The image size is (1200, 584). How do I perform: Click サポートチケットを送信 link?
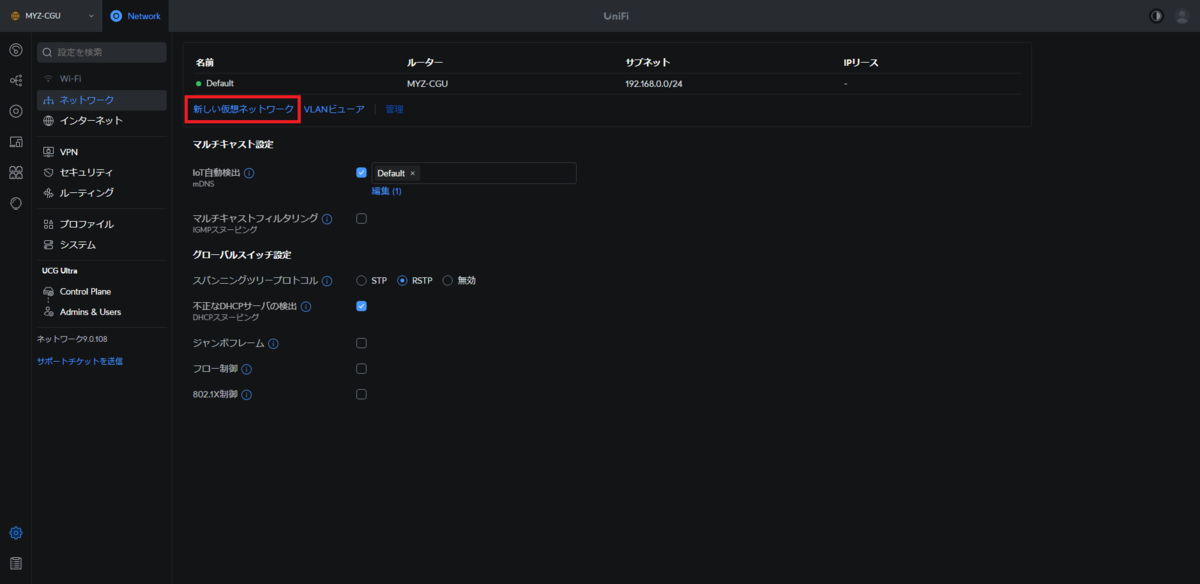[x=80, y=361]
